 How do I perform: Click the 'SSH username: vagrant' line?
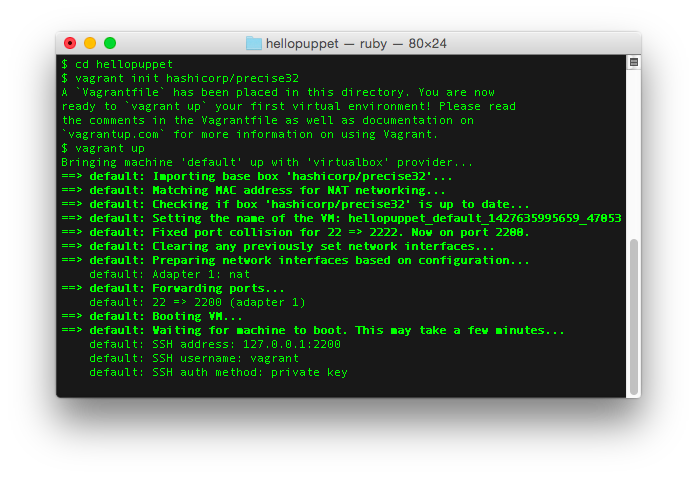pos(194,358)
